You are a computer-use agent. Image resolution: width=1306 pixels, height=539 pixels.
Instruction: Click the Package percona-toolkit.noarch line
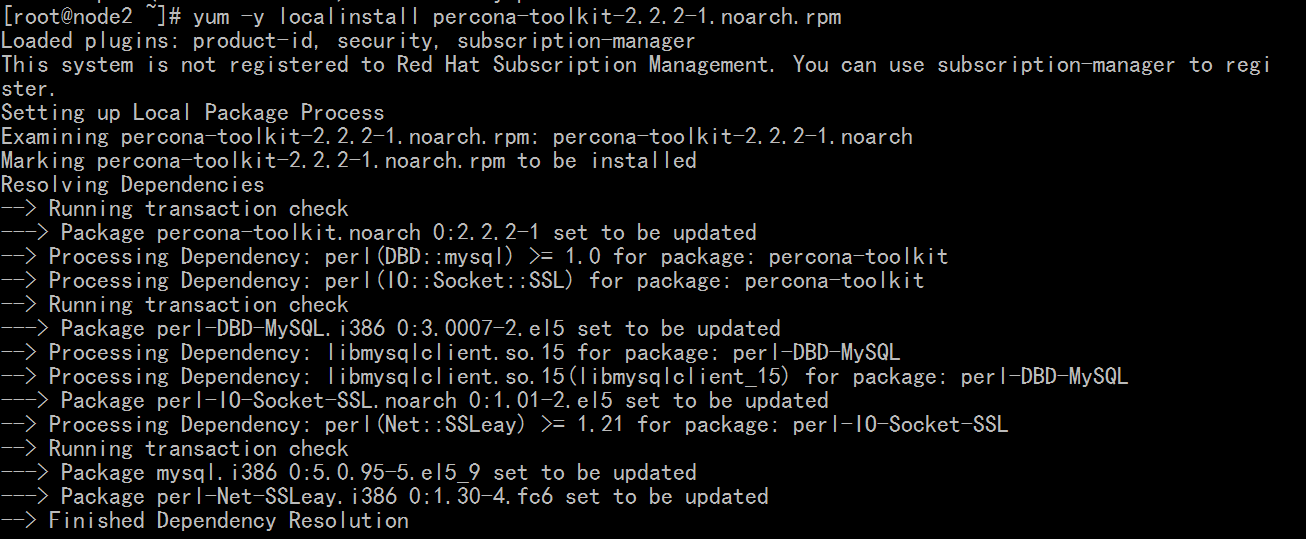tap(379, 233)
